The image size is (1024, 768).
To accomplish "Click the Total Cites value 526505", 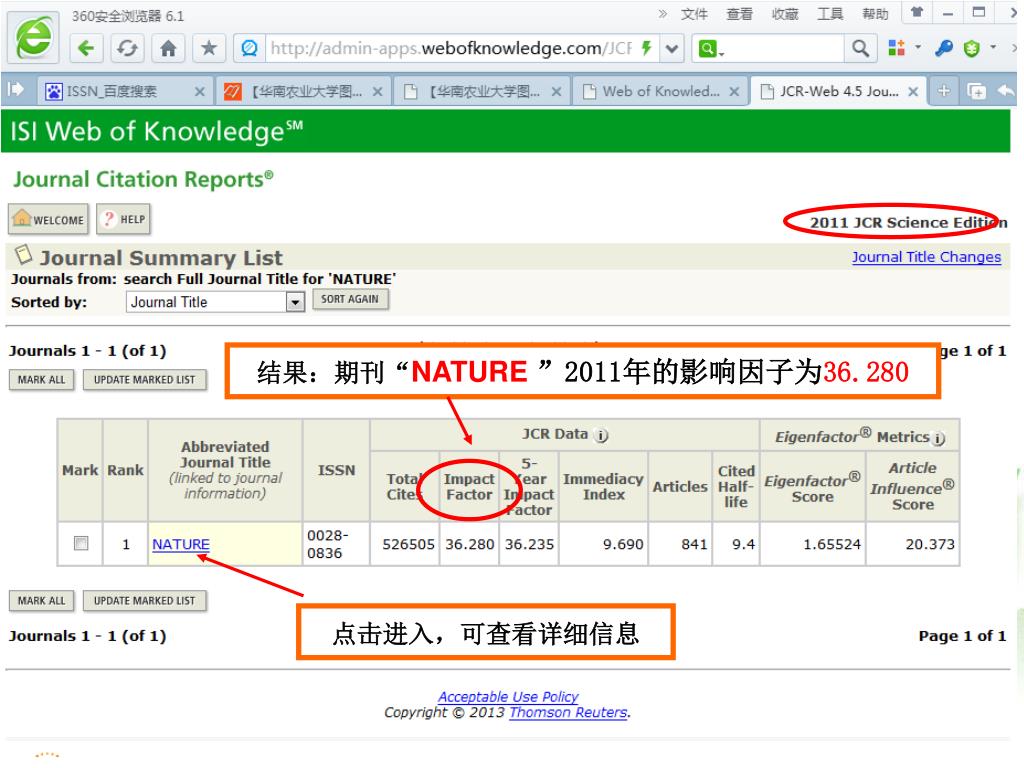I will tap(408, 544).
